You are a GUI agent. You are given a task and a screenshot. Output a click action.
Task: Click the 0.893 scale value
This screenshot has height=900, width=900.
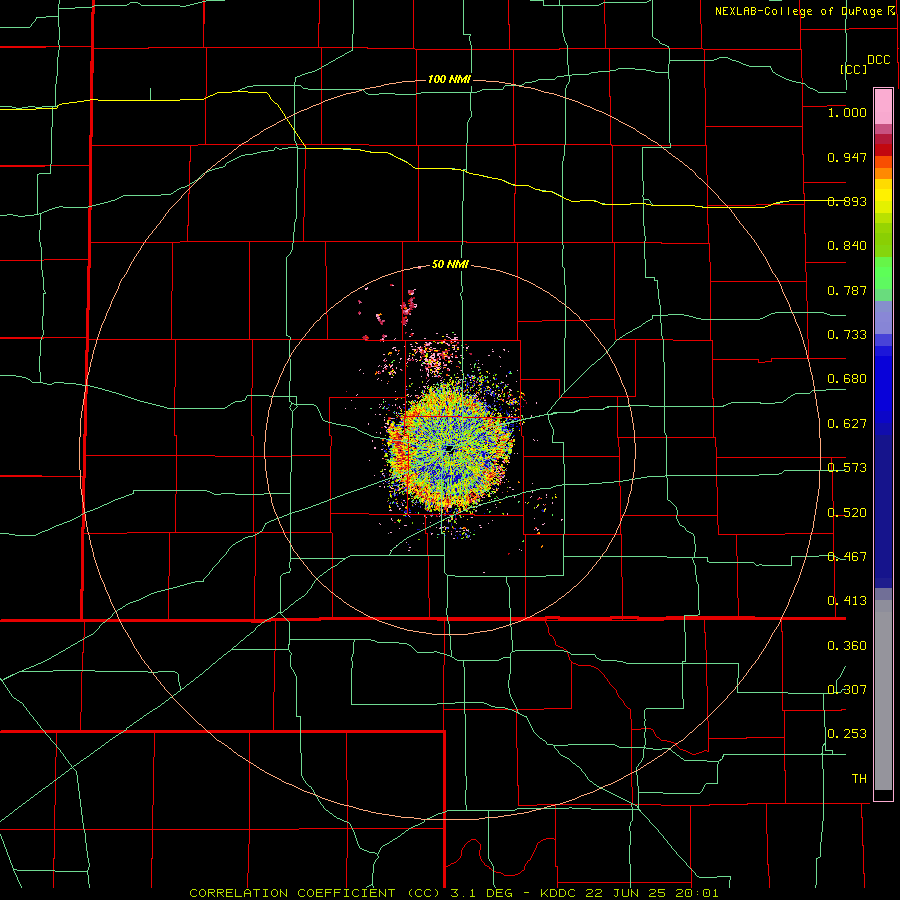(847, 201)
